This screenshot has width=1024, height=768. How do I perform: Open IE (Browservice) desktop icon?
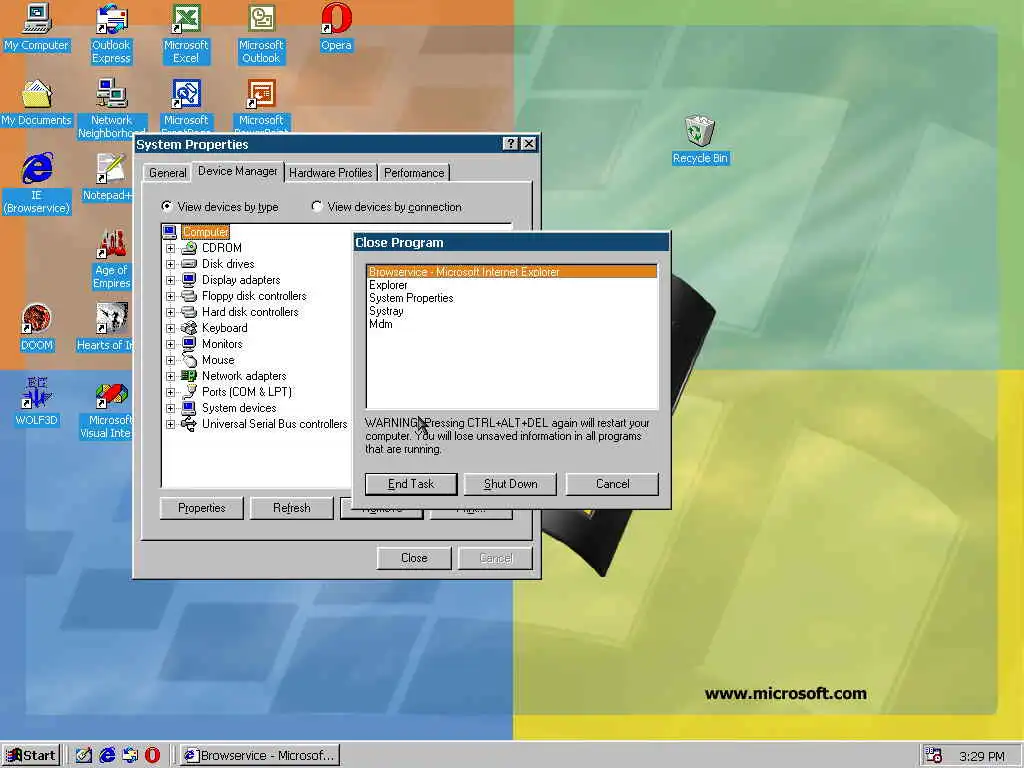(37, 184)
